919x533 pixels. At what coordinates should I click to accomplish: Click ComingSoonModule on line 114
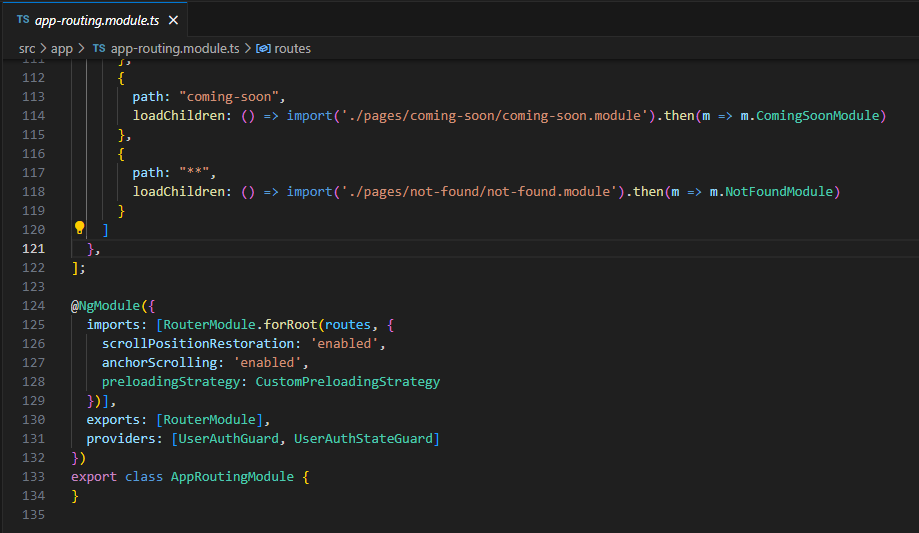click(818, 116)
